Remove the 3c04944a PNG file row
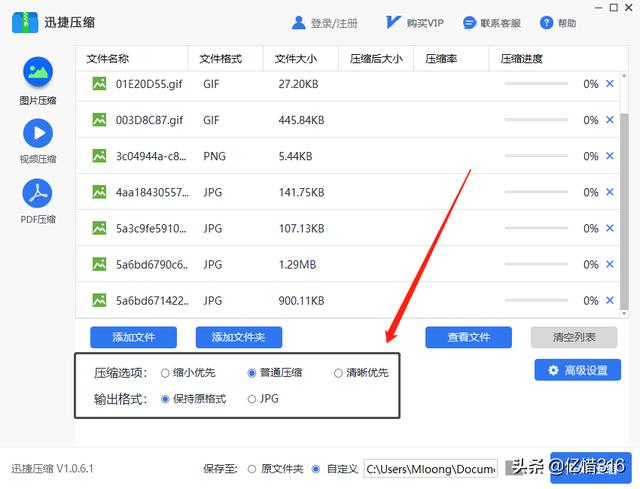Image resolution: width=640 pixels, height=489 pixels. pyautogui.click(x=610, y=156)
